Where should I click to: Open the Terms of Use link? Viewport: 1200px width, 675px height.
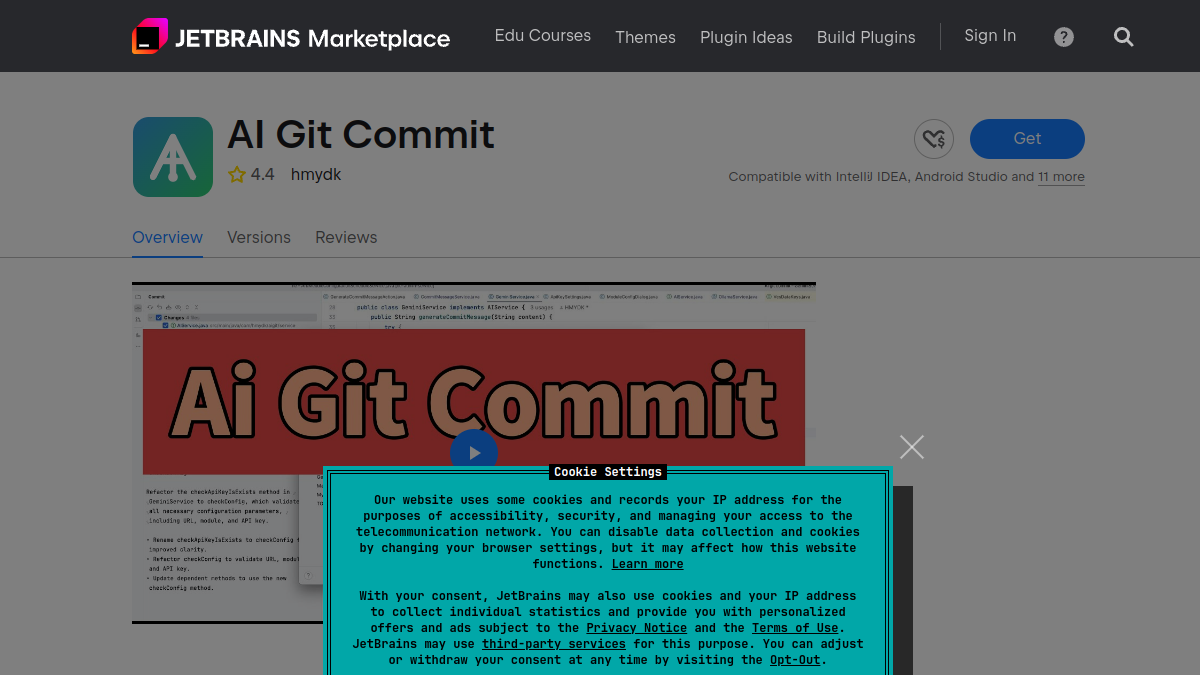point(795,628)
